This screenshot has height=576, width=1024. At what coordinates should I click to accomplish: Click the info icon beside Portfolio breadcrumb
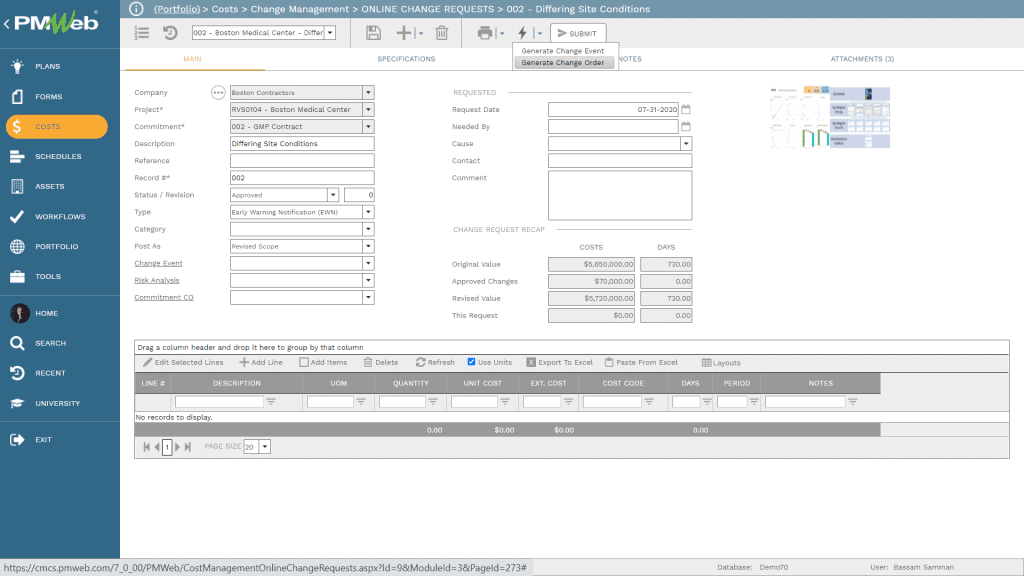pyautogui.click(x=138, y=9)
